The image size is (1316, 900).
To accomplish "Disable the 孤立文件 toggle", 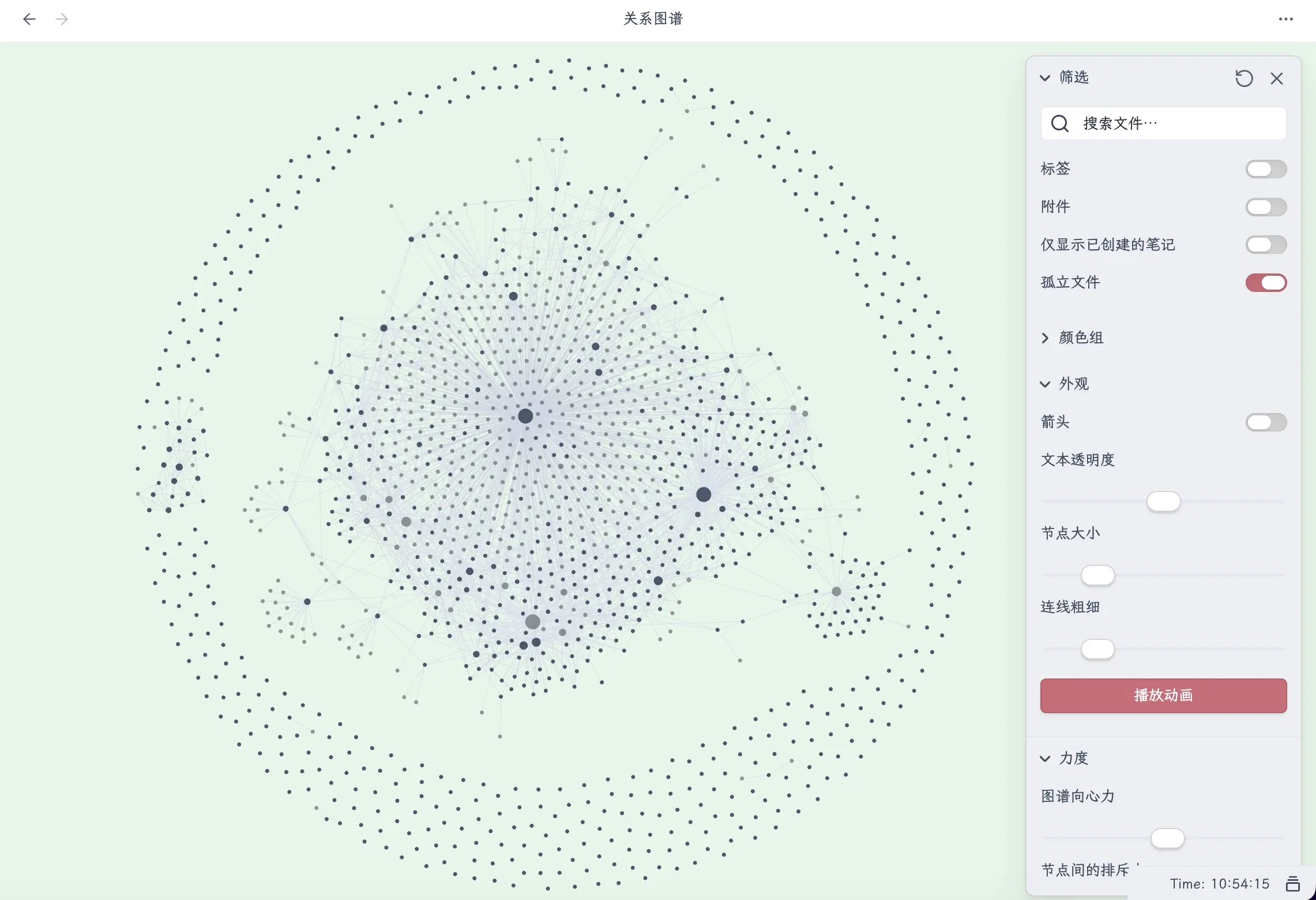I will coord(1265,283).
